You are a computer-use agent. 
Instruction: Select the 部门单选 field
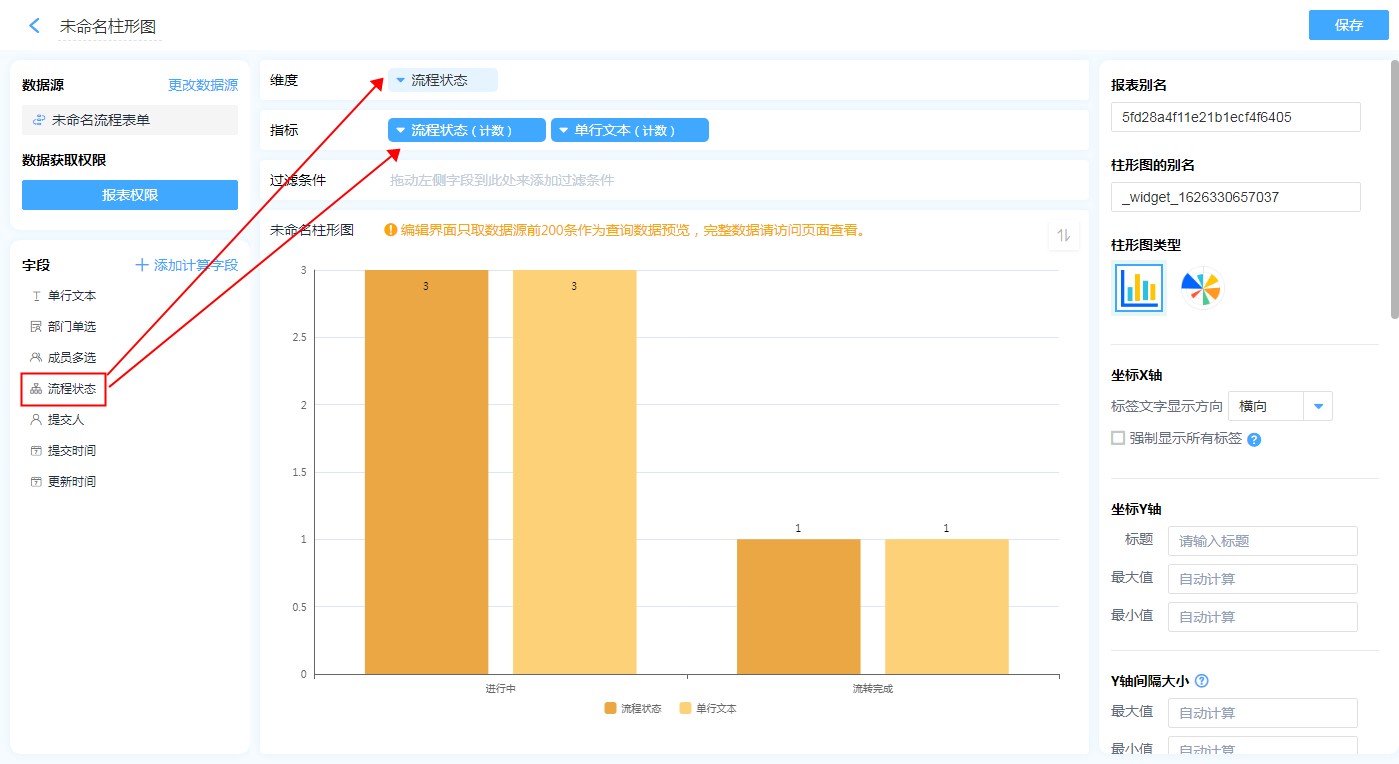click(x=71, y=327)
